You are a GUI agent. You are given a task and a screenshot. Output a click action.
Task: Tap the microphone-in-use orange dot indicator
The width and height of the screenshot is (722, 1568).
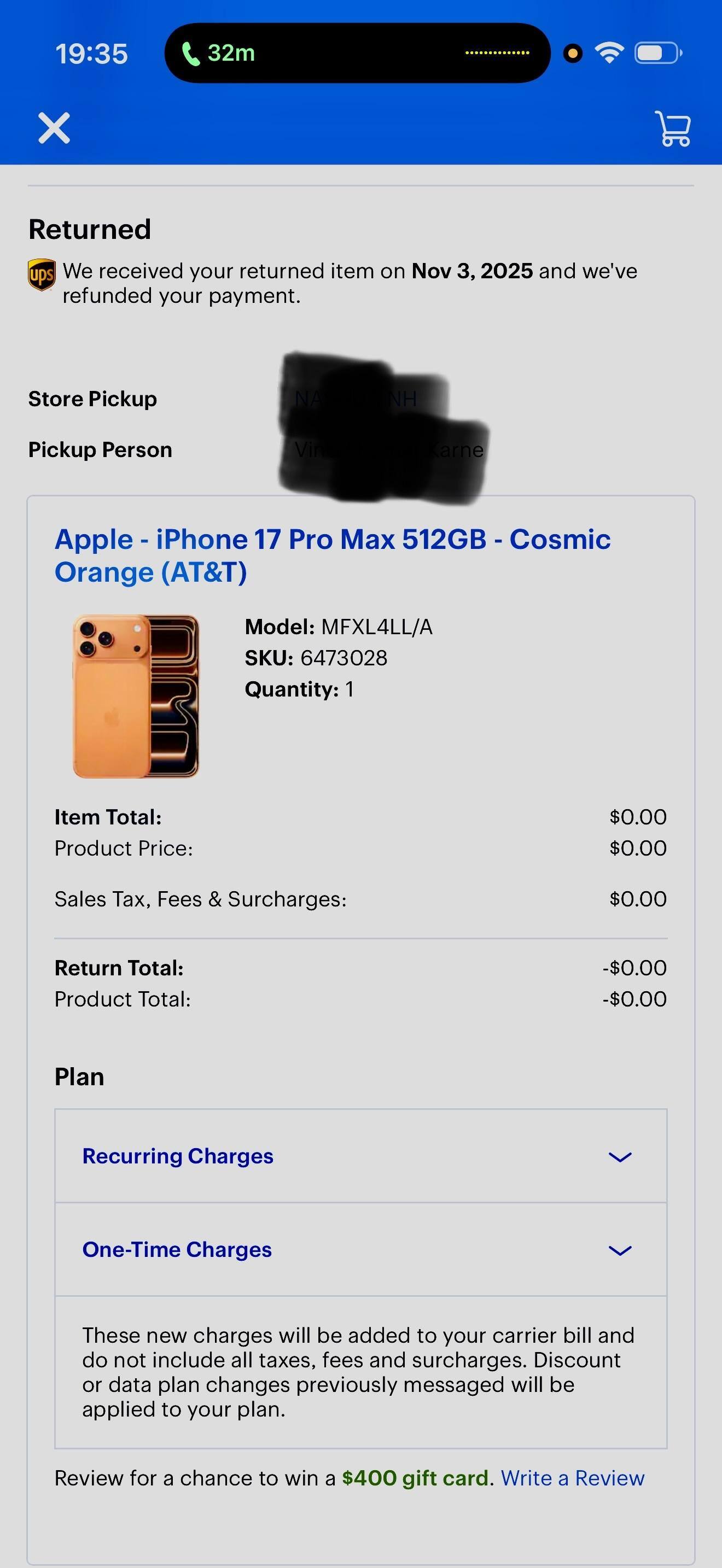(x=572, y=54)
